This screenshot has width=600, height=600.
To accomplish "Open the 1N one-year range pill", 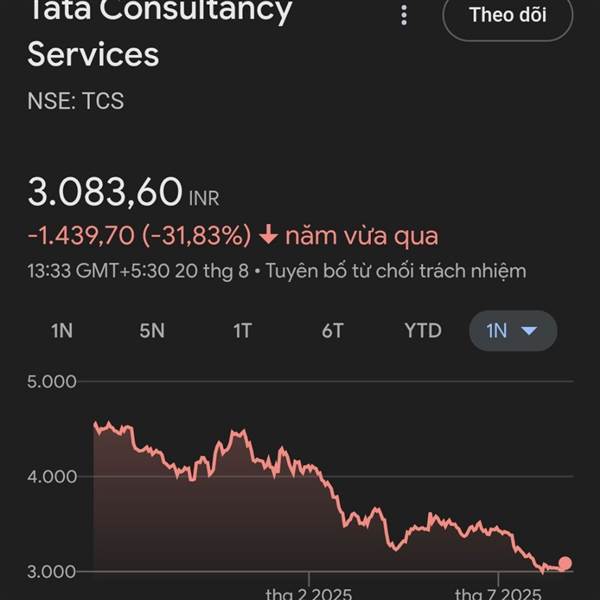I will coord(513,331).
